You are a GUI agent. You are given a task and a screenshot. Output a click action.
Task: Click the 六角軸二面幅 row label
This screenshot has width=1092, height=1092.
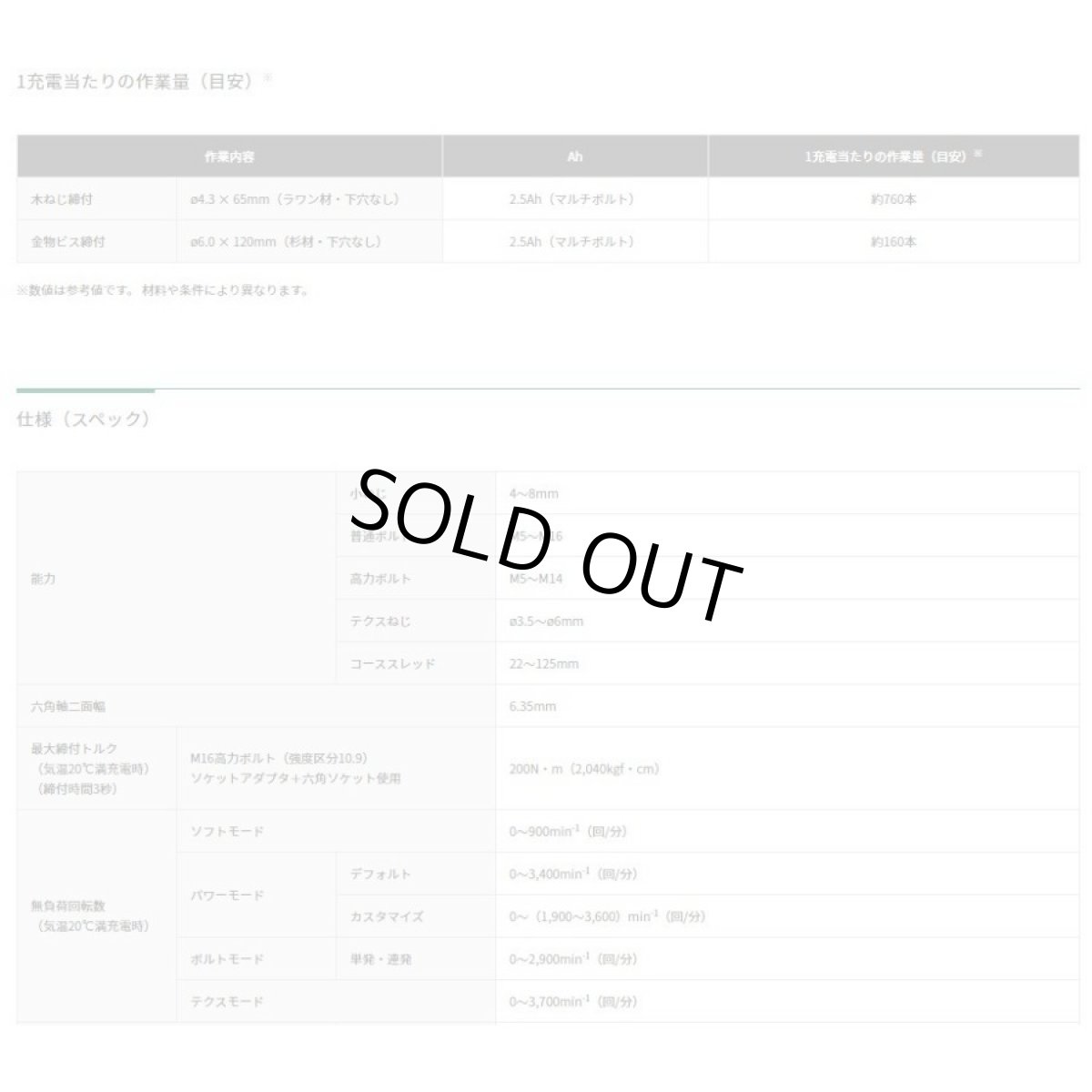pyautogui.click(x=67, y=706)
